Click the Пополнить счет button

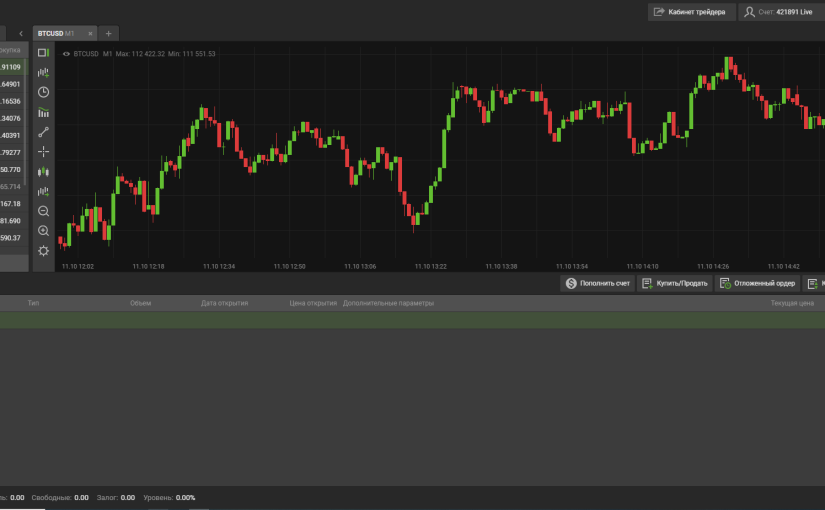click(597, 283)
